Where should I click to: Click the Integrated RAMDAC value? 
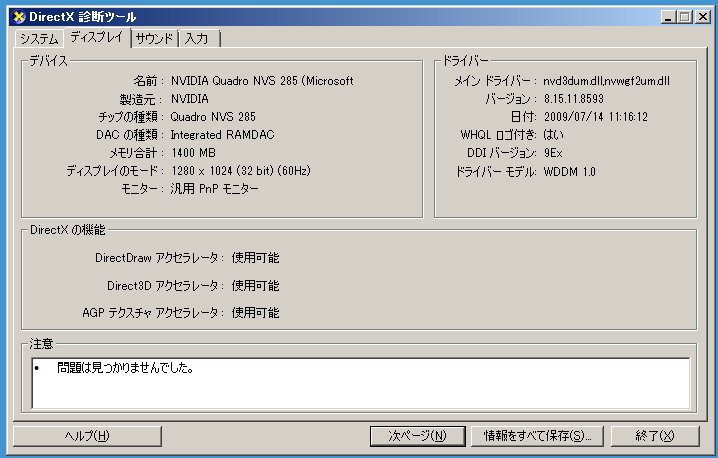tap(223, 135)
